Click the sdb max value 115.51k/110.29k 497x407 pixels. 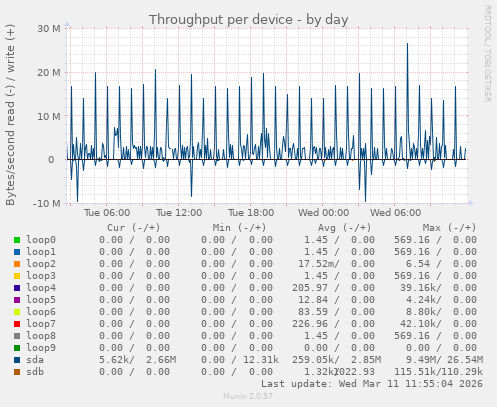[439, 372]
